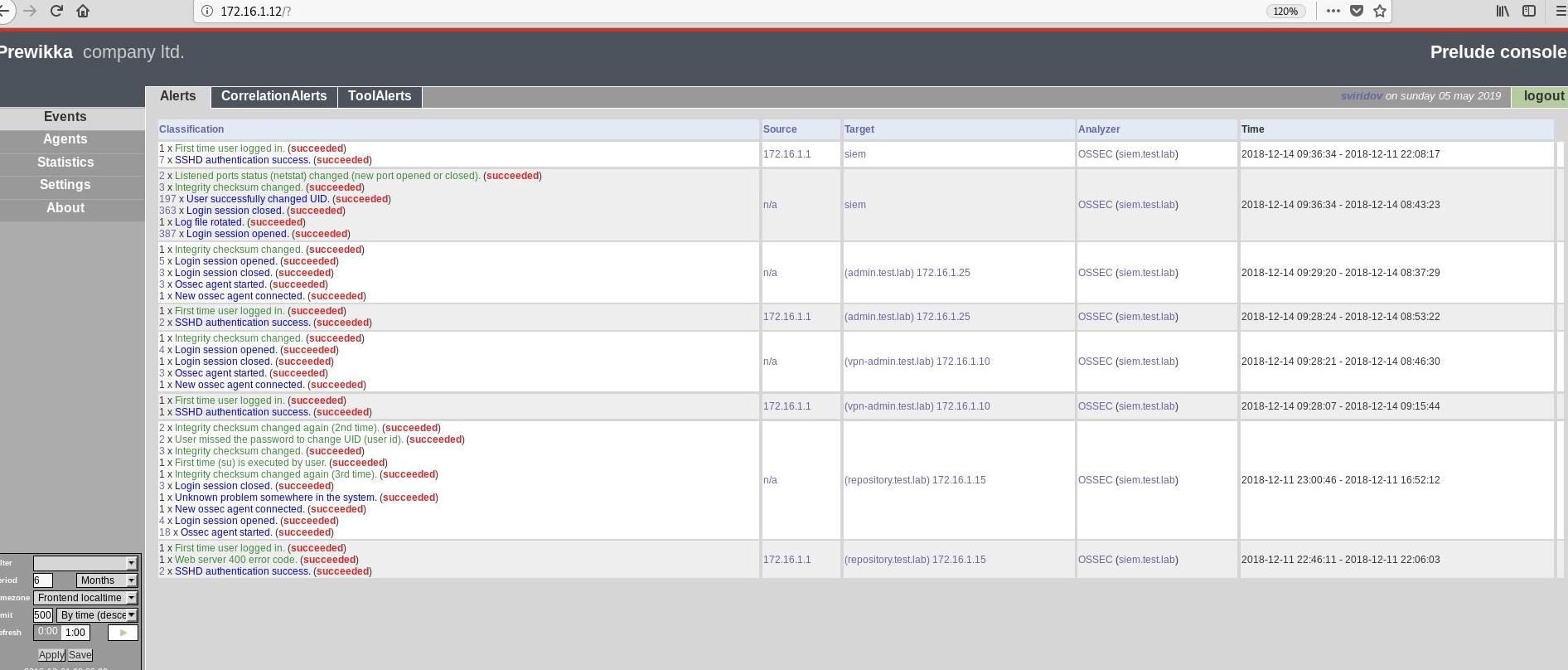The height and width of the screenshot is (670, 1568).
Task: Open the Months period unit dropdown
Action: [x=106, y=580]
